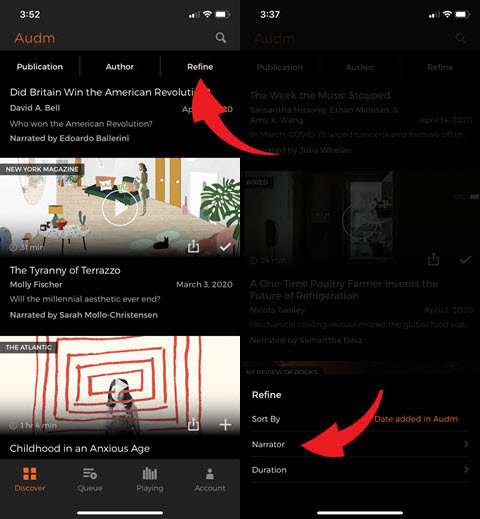This screenshot has width=480, height=519.
Task: Tap Wi-Fi icon in left status bar
Action: click(207, 14)
